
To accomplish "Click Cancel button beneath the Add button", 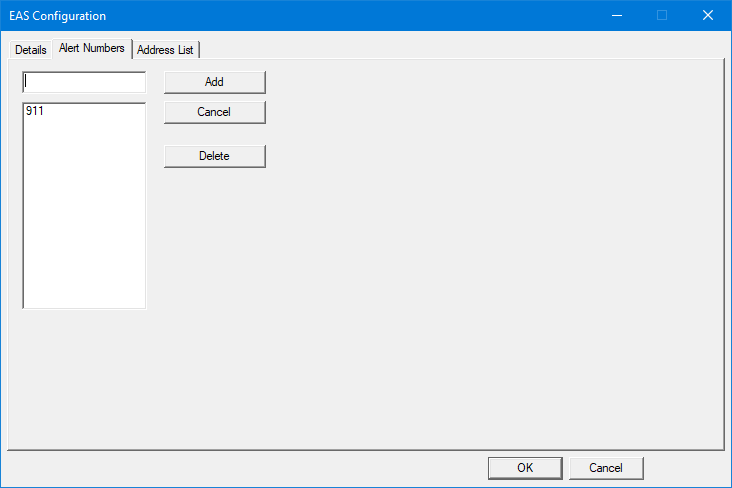I will click(x=214, y=112).
